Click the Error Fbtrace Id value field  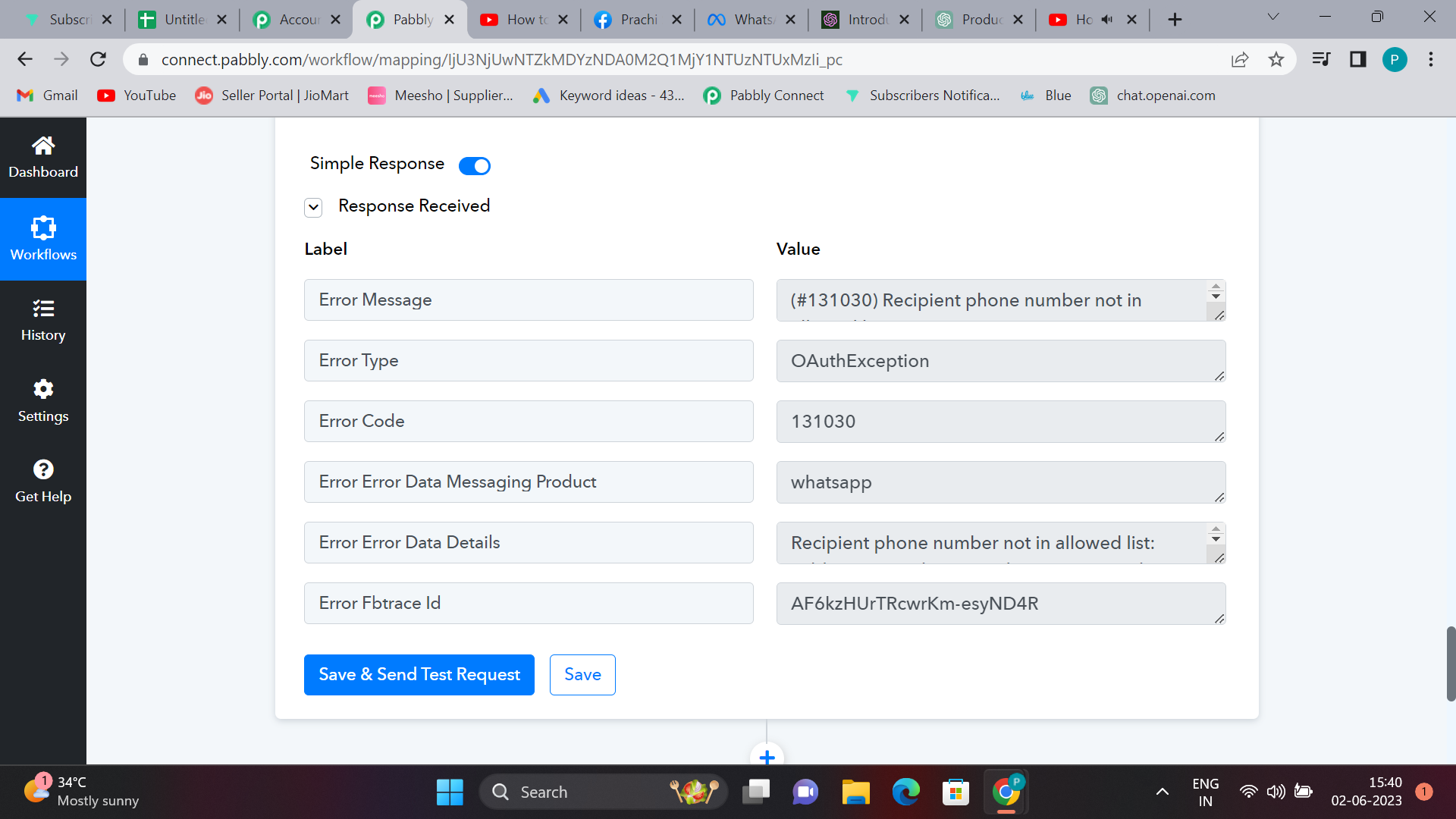point(1001,604)
